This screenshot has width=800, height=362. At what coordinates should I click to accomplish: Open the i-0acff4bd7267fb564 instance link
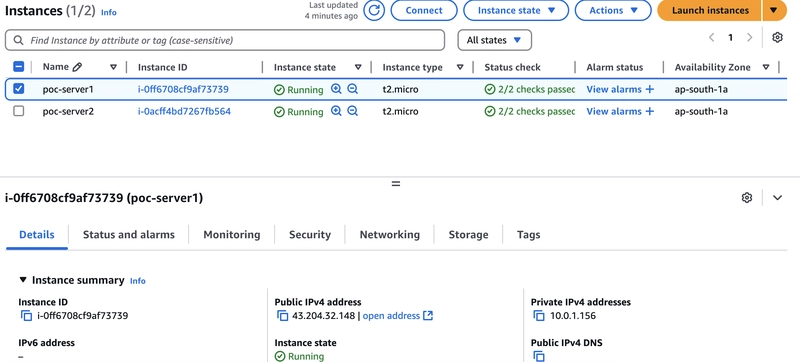[184, 111]
